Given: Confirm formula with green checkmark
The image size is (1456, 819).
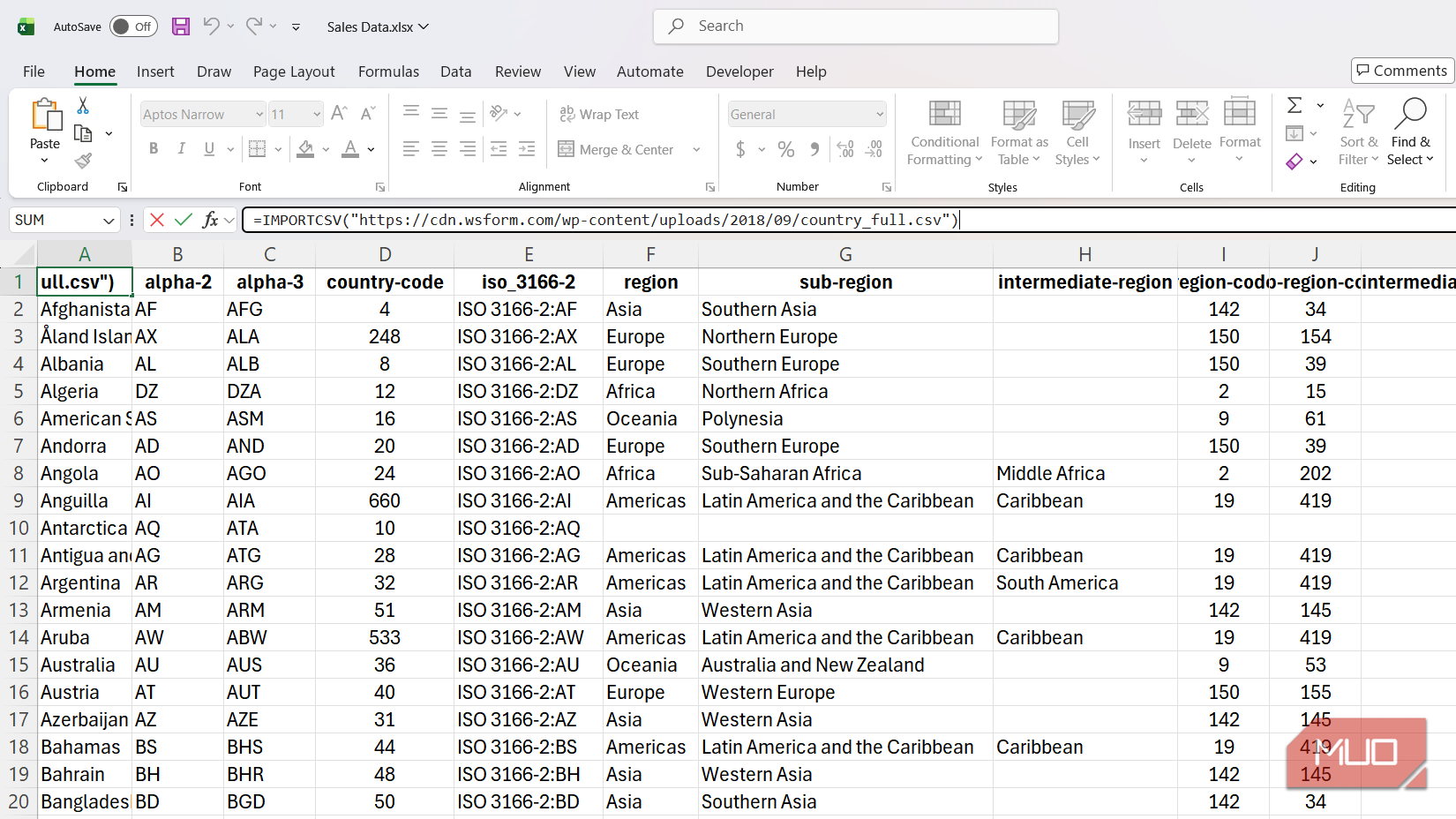Looking at the screenshot, I should [184, 220].
